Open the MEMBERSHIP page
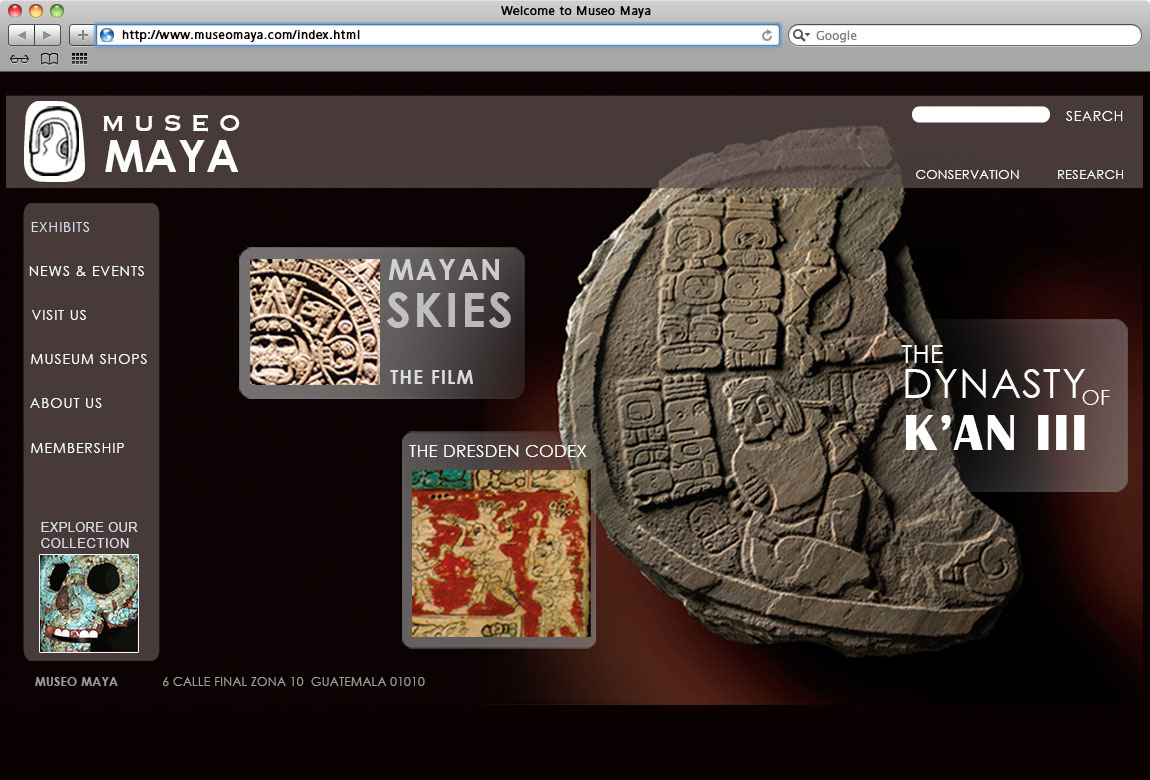The width and height of the screenshot is (1150, 780). pos(77,448)
